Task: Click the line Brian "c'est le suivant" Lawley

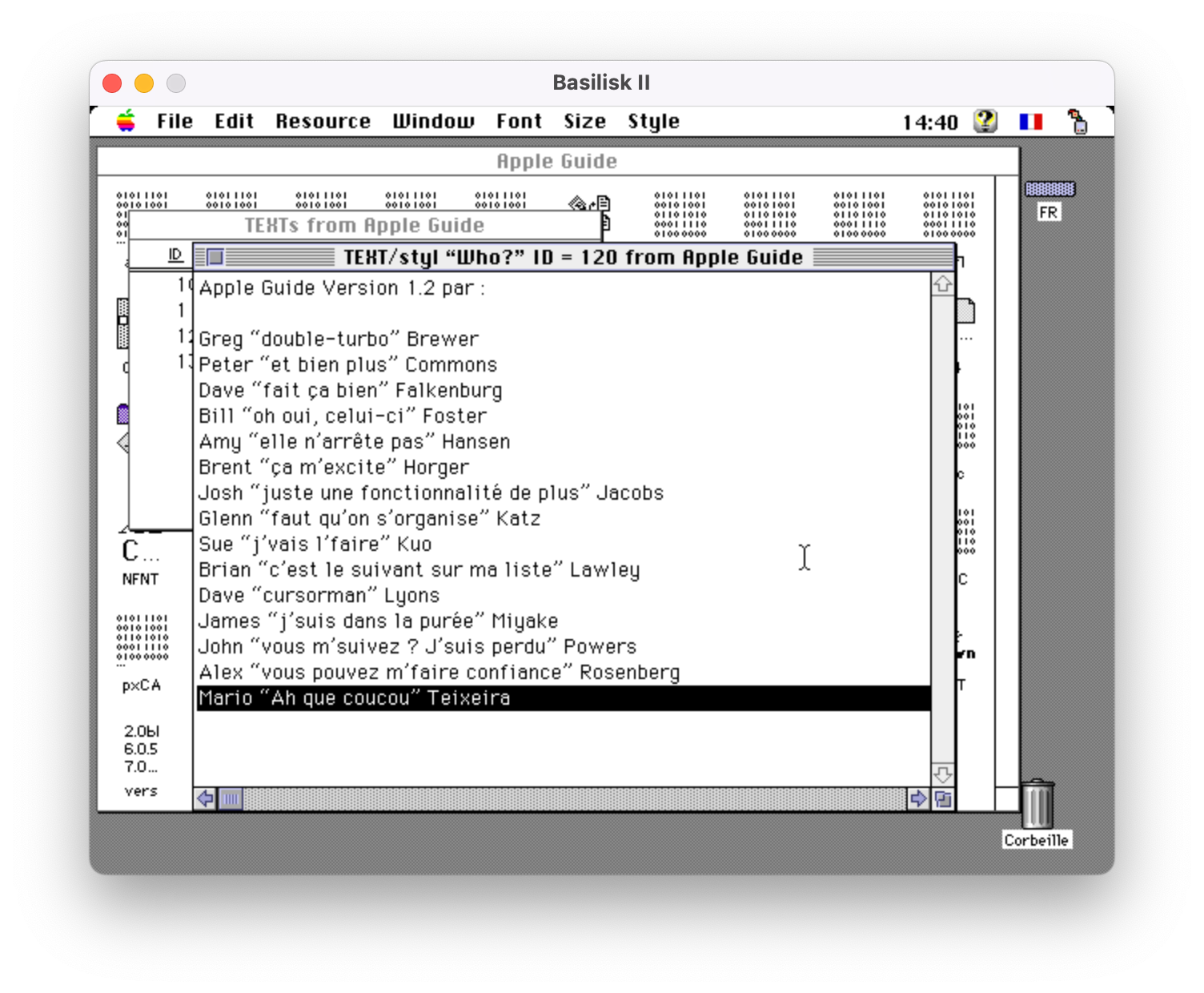Action: click(419, 570)
